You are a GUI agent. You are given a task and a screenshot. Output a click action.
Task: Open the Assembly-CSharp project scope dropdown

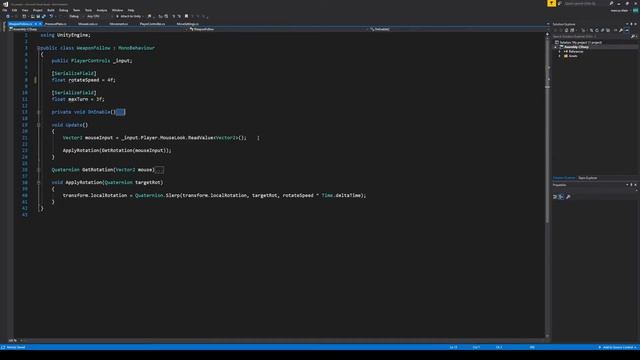(98, 29)
